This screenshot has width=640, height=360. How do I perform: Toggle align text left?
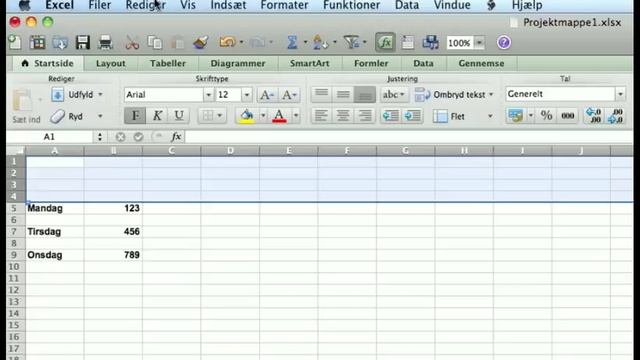[321, 116]
